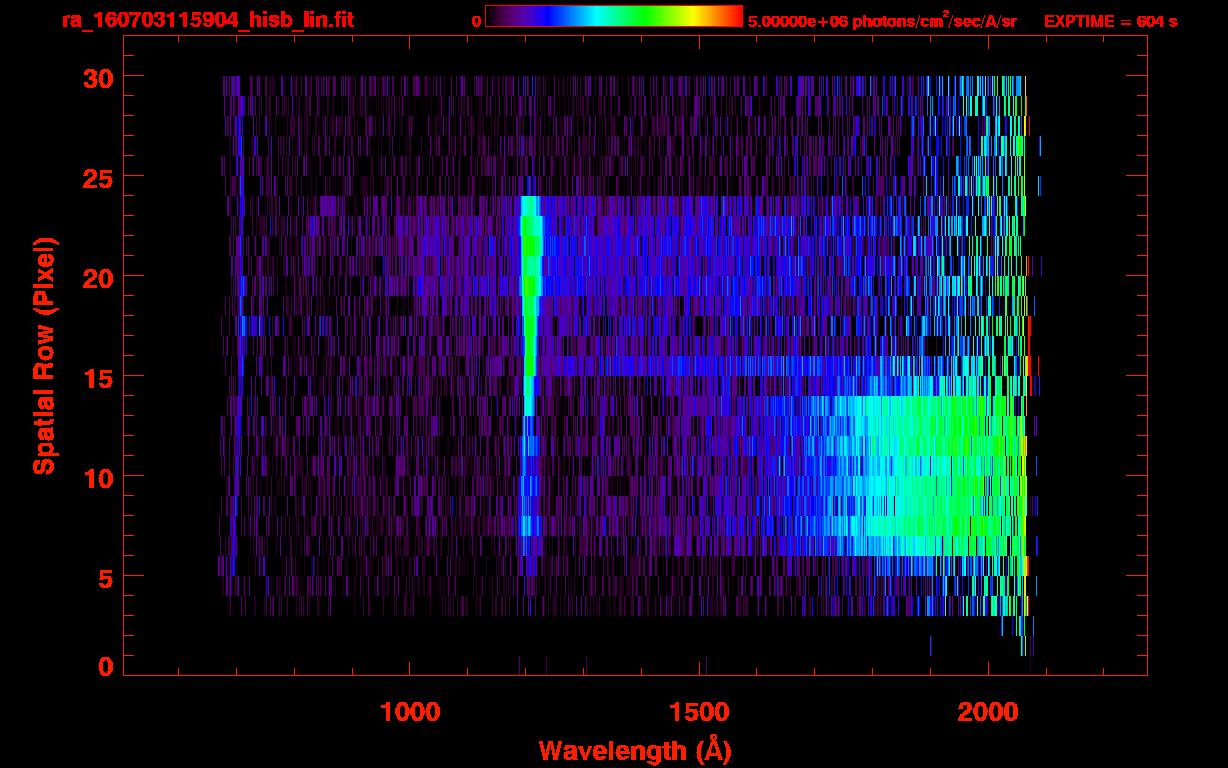Click the Spatial Row (Pixel) axis title

coord(44,355)
